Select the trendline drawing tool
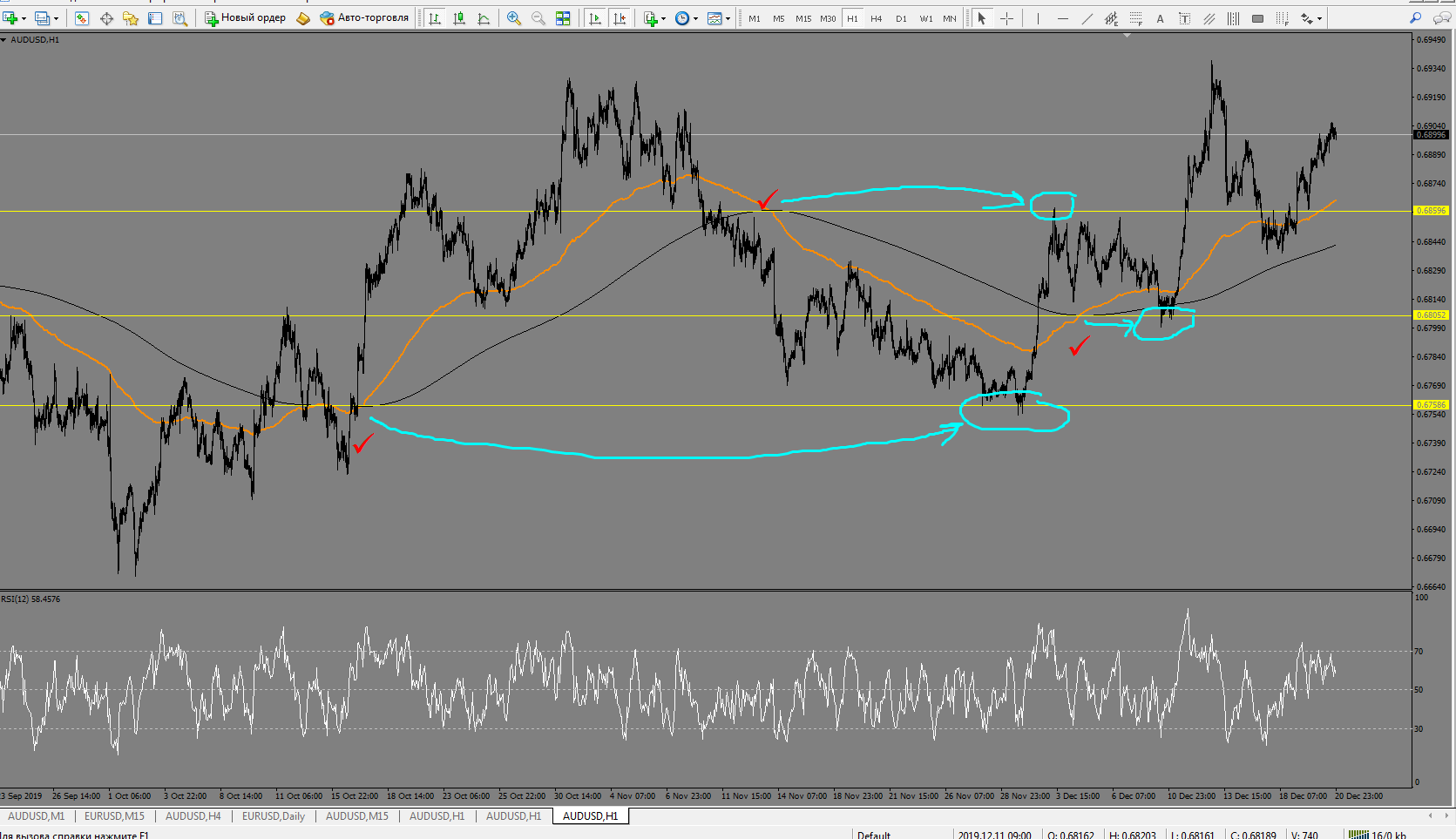 point(1087,18)
